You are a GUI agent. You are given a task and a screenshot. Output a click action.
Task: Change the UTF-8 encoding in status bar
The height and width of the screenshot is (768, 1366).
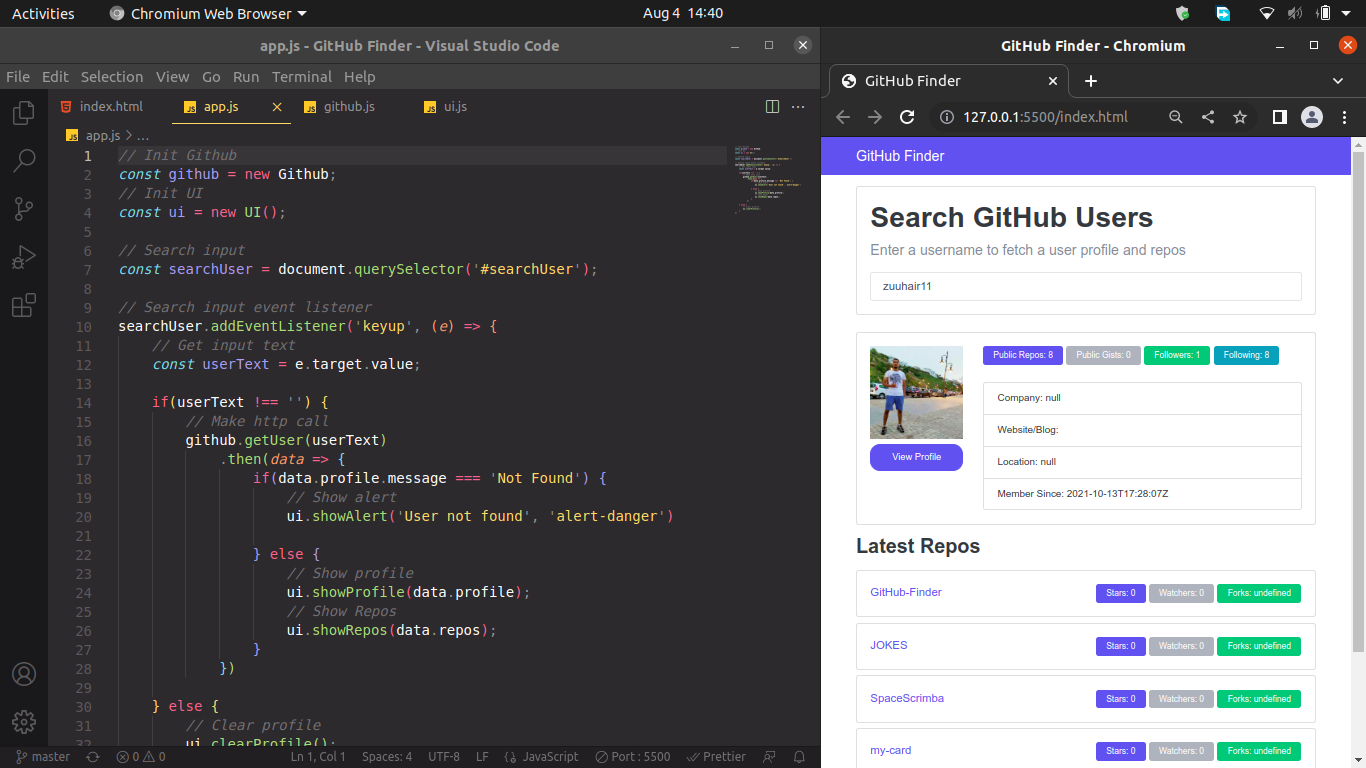point(444,757)
